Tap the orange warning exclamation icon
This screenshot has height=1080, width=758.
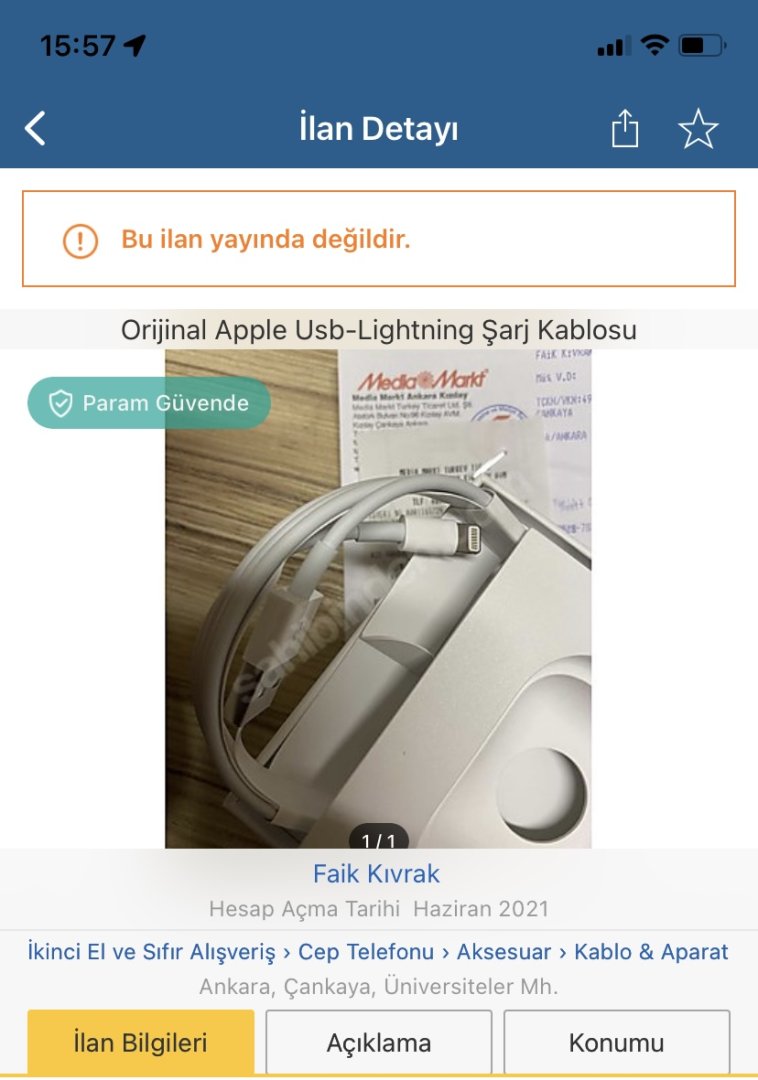81,241
